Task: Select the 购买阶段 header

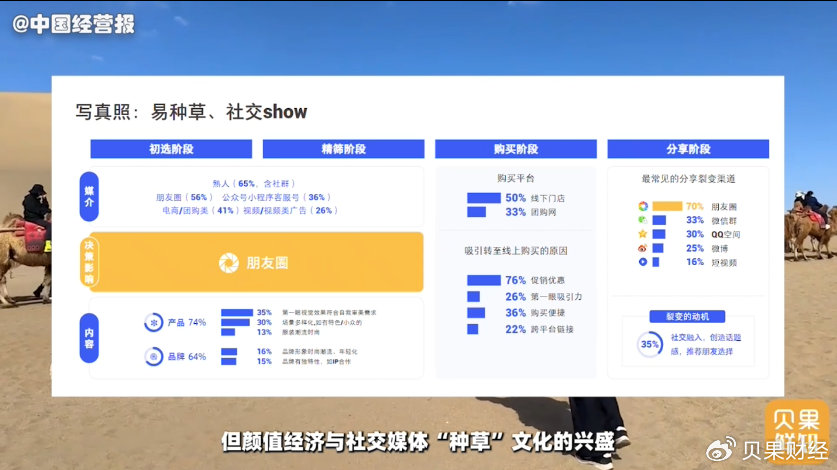Action: 516,149
